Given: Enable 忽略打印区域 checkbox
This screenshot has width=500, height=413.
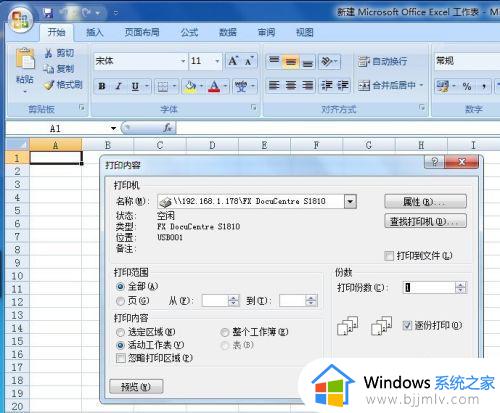Looking at the screenshot, I should click(x=121, y=358).
